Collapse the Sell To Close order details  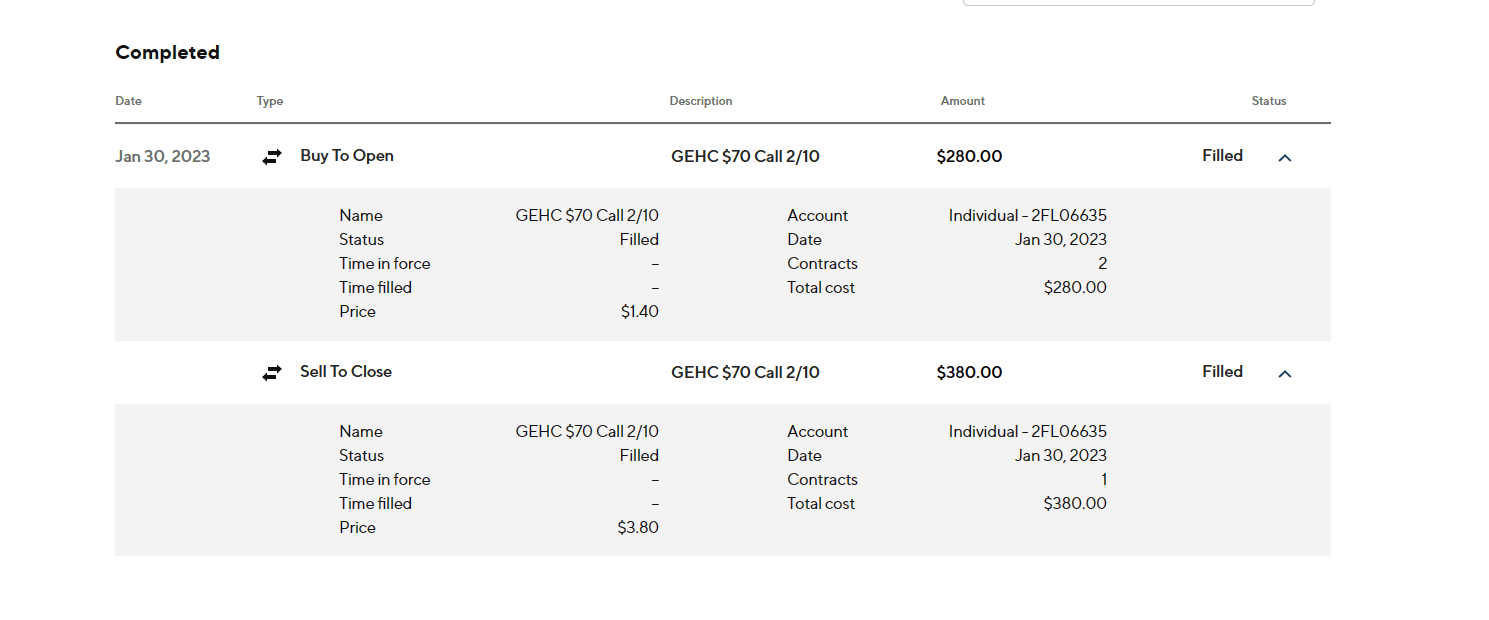pos(1285,373)
